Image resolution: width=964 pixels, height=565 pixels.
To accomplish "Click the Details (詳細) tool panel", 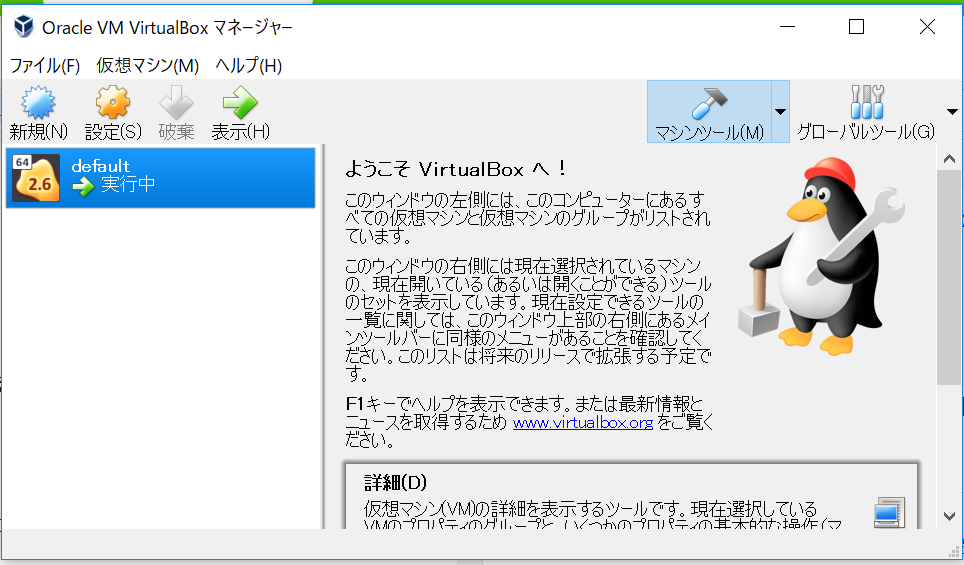I will point(632,497).
